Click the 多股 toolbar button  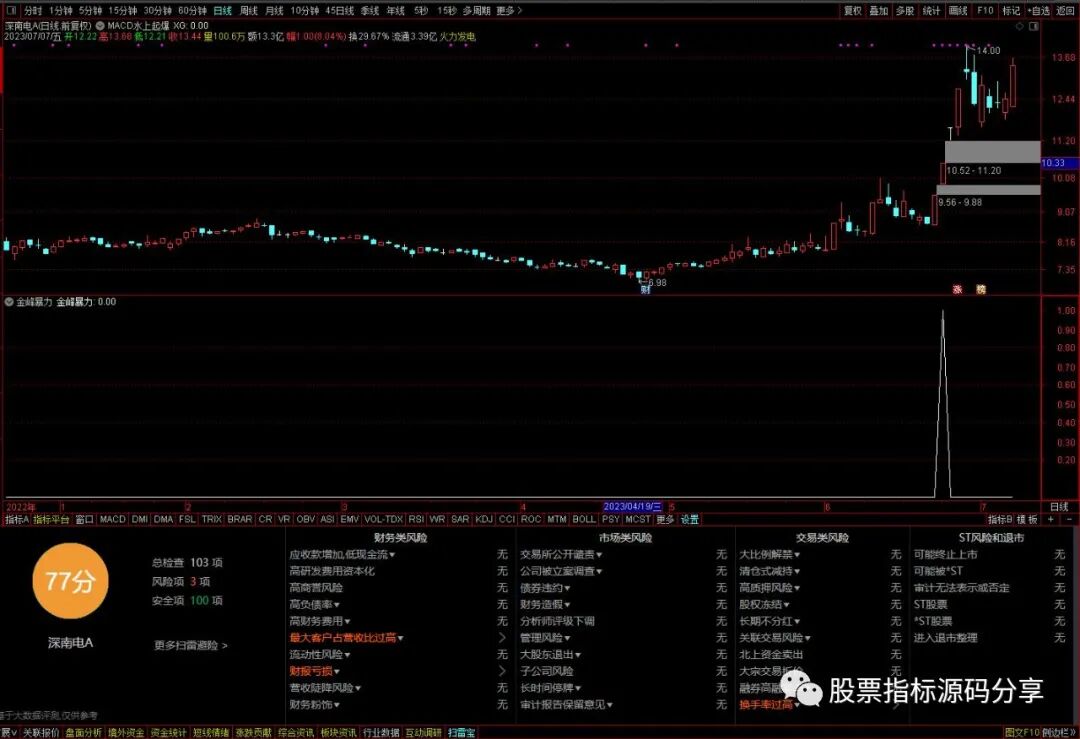(x=905, y=10)
